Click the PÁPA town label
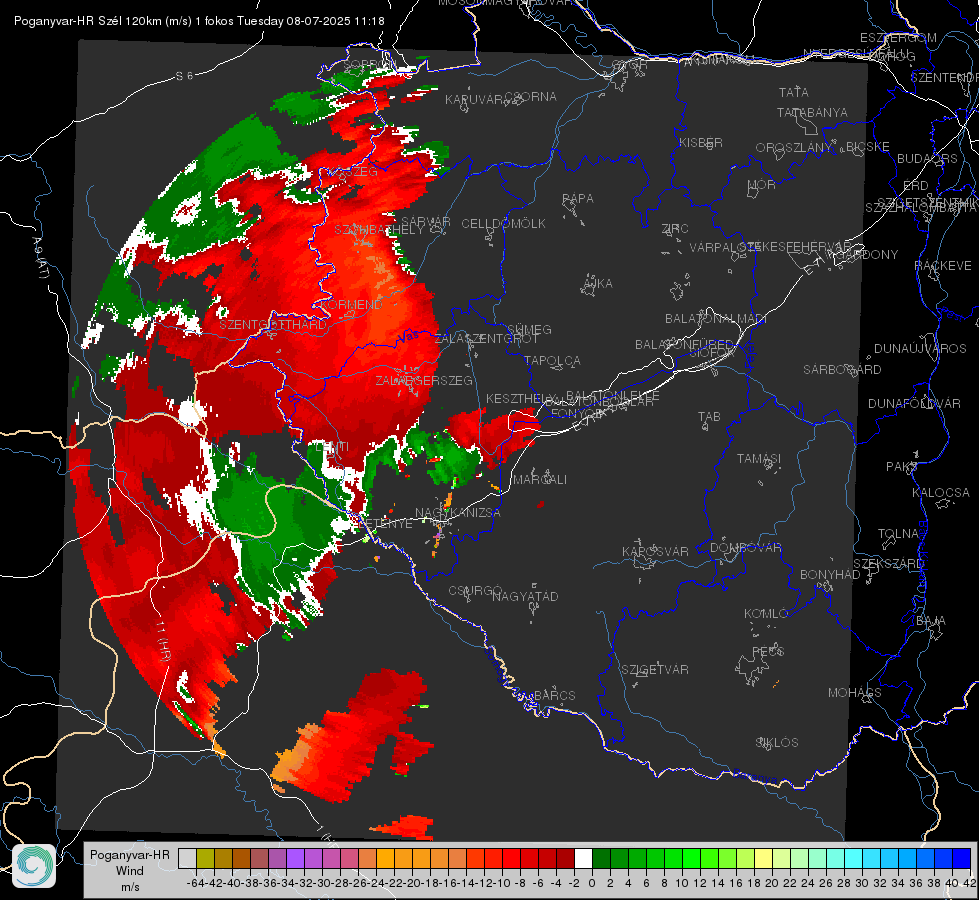Screen dimensions: 979x900 (x=578, y=199)
